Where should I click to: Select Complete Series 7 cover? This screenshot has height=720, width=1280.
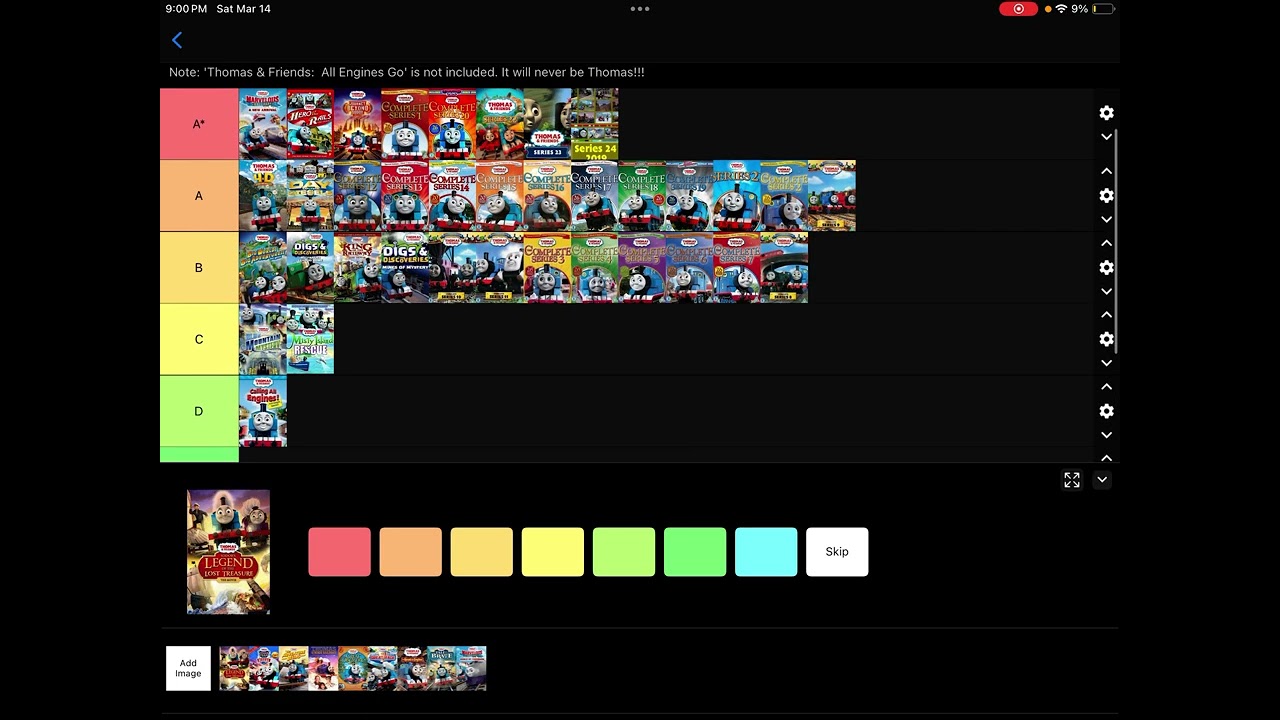[x=737, y=268]
